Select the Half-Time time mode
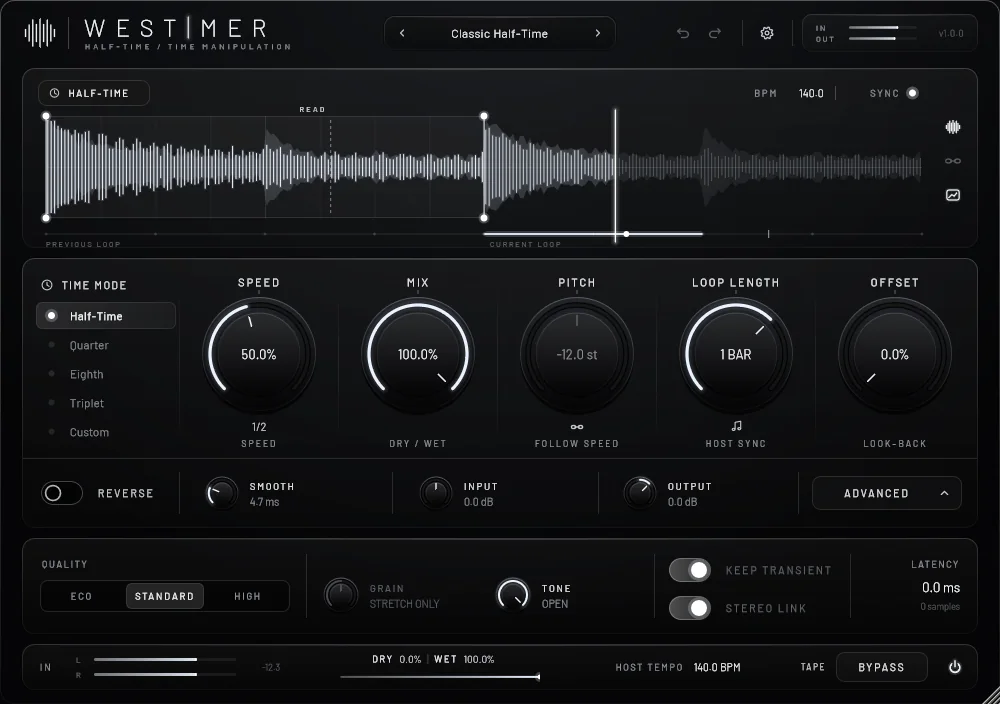The image size is (1000, 704). [106, 316]
